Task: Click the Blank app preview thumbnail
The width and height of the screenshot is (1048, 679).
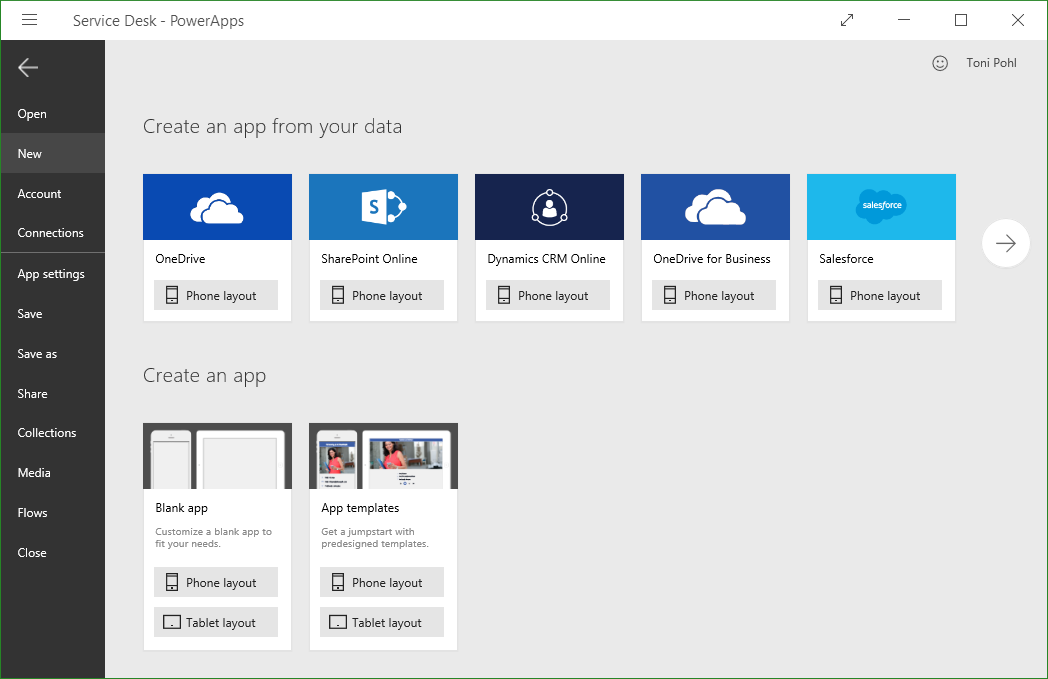Action: point(217,456)
